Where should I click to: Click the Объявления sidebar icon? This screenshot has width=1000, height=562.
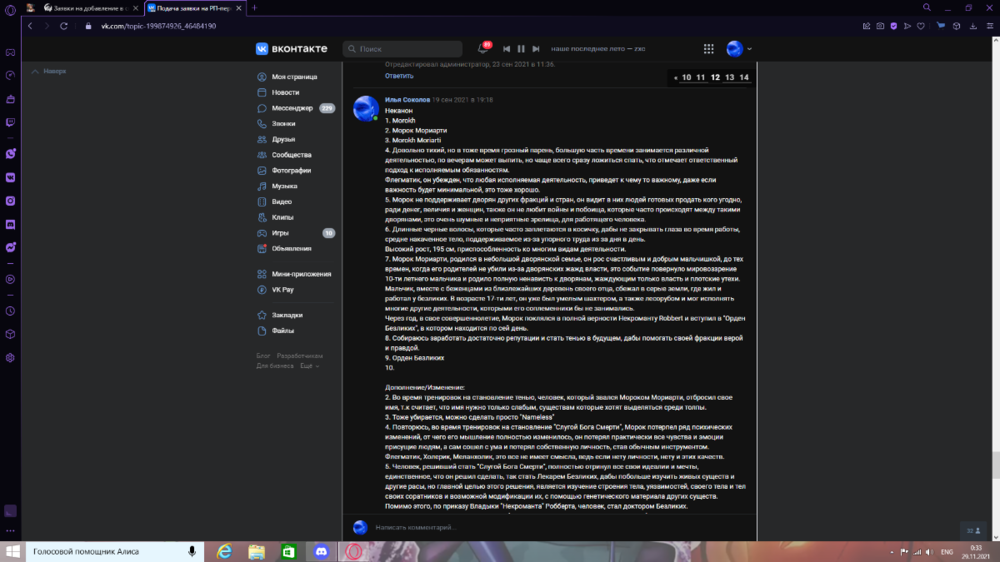click(261, 249)
